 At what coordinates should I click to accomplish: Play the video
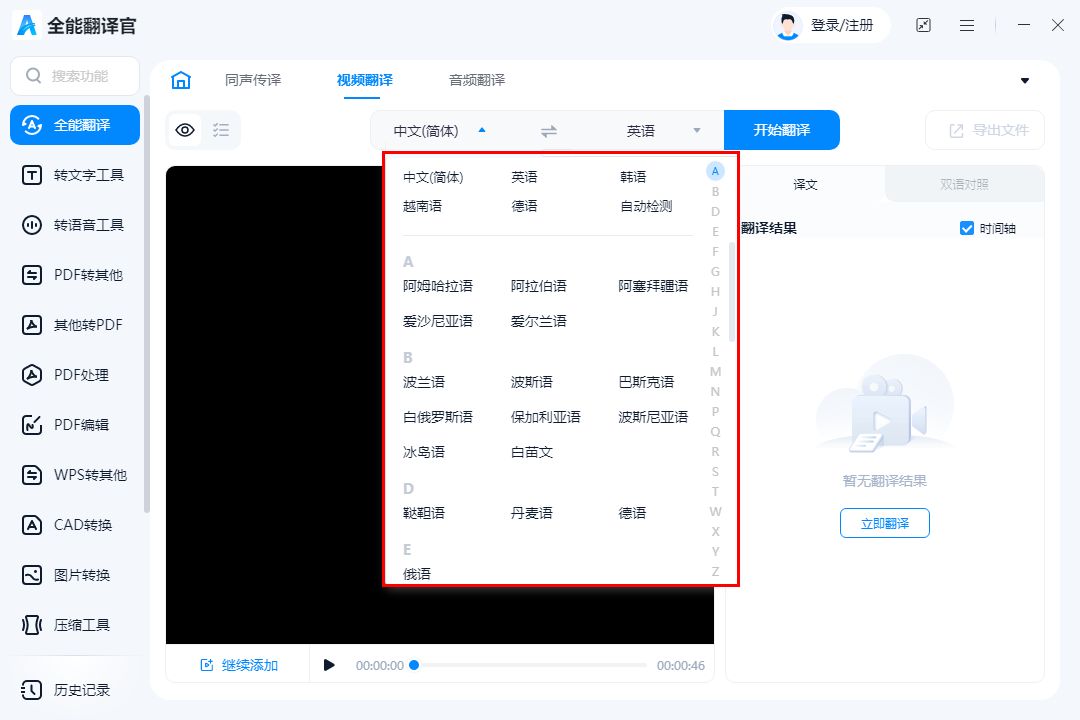(329, 665)
